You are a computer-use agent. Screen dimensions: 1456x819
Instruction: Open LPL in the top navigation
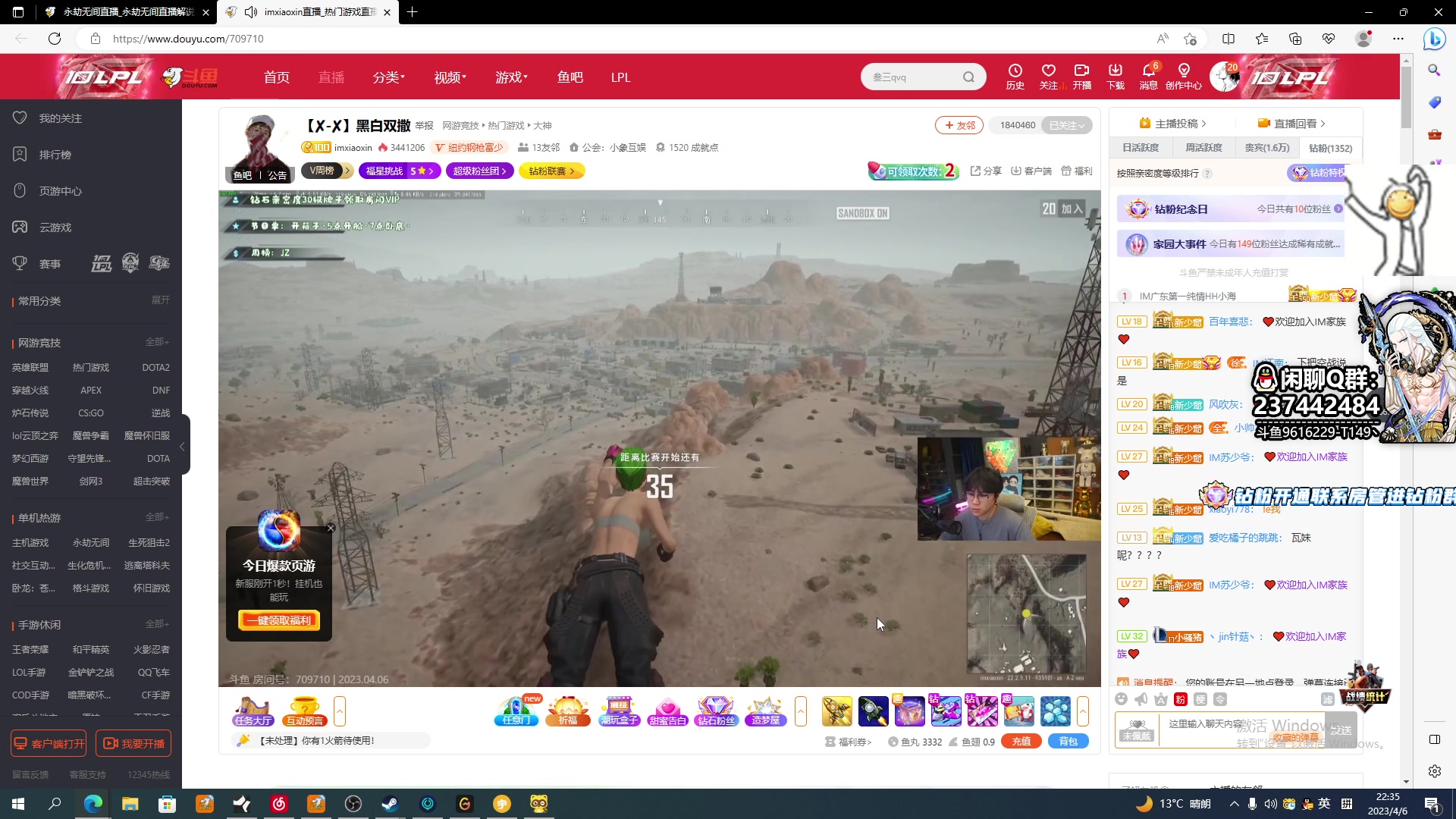[621, 77]
